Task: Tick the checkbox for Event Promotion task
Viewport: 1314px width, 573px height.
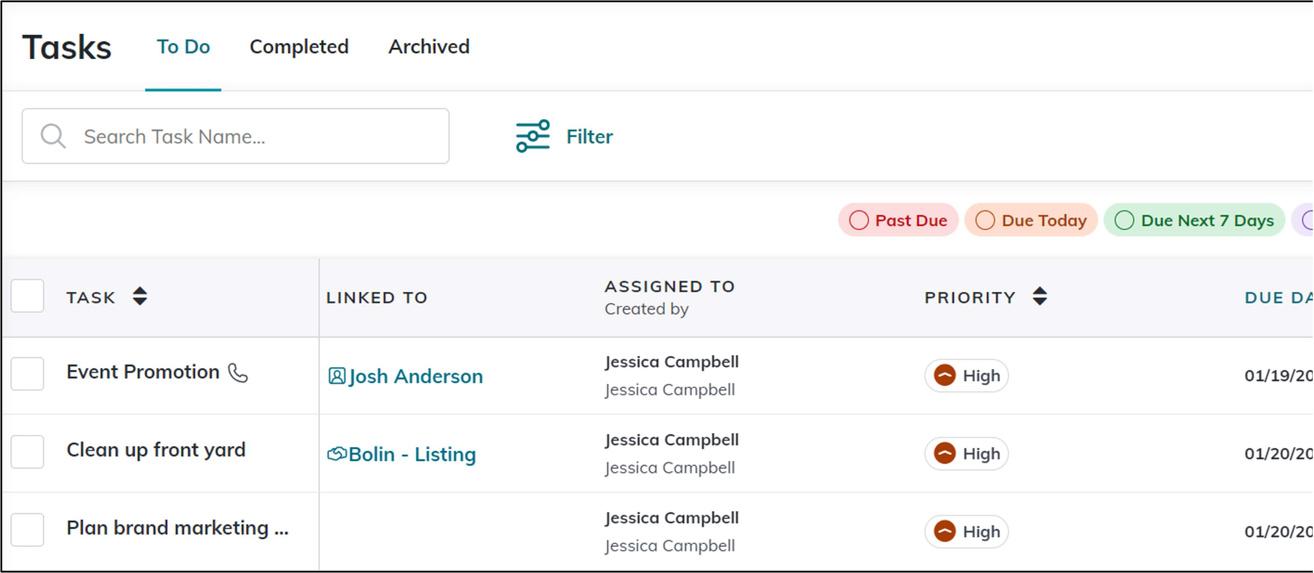Action: tap(28, 373)
